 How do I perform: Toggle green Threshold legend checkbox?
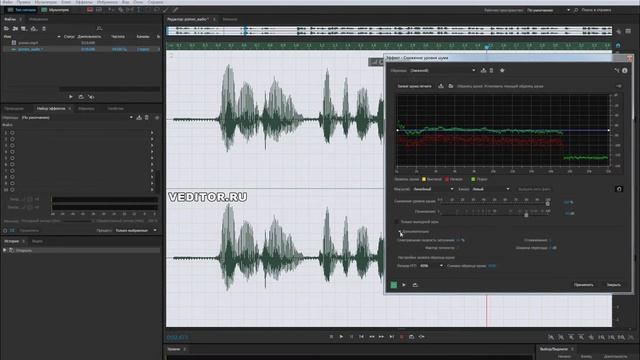coord(473,179)
